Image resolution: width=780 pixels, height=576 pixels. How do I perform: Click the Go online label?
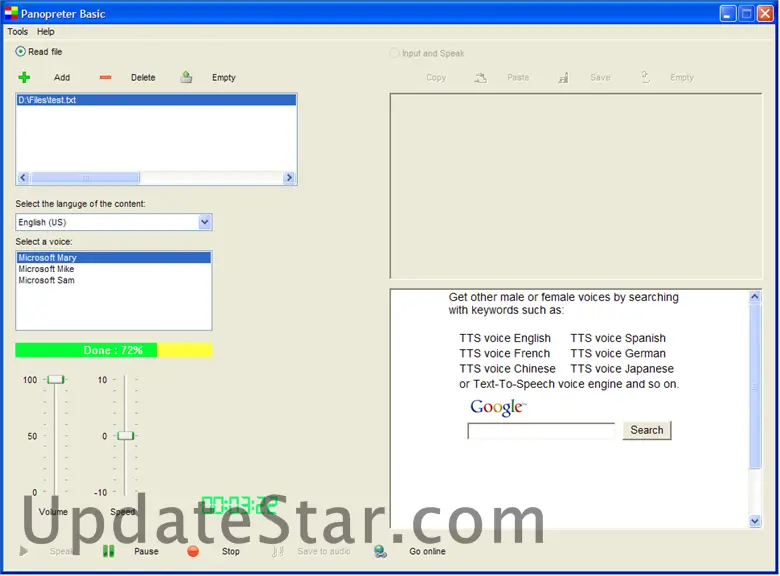pyautogui.click(x=427, y=551)
